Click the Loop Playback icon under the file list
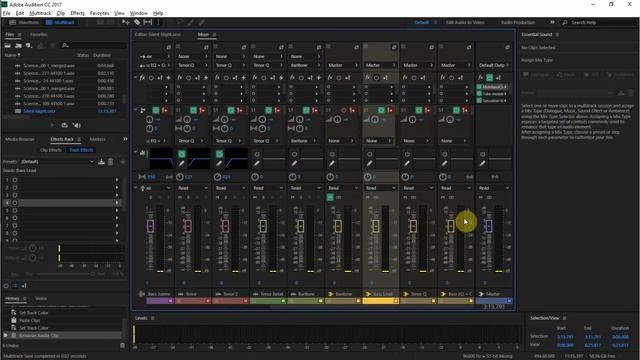 click(x=64, y=125)
